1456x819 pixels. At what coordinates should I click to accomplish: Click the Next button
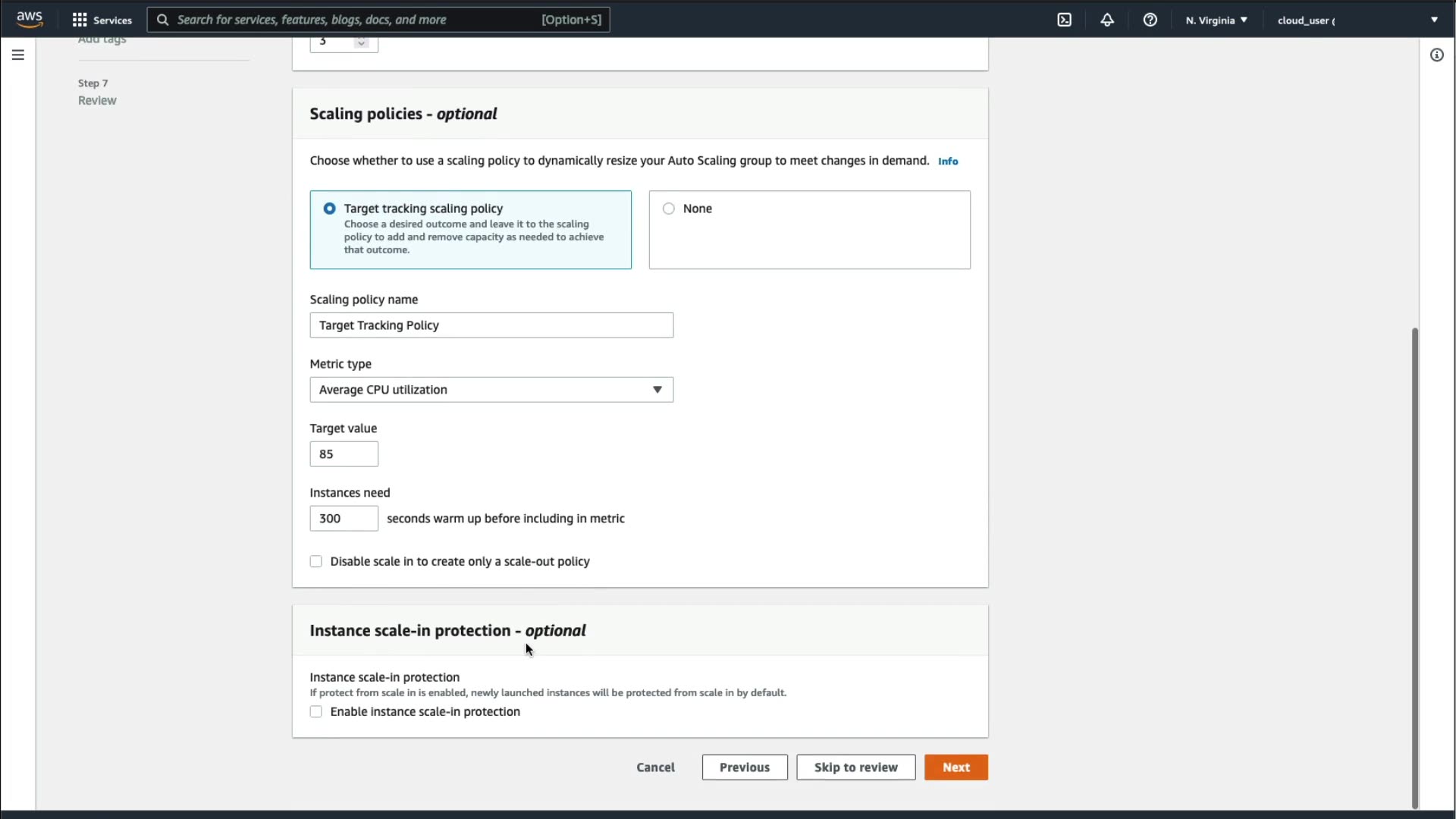955,767
